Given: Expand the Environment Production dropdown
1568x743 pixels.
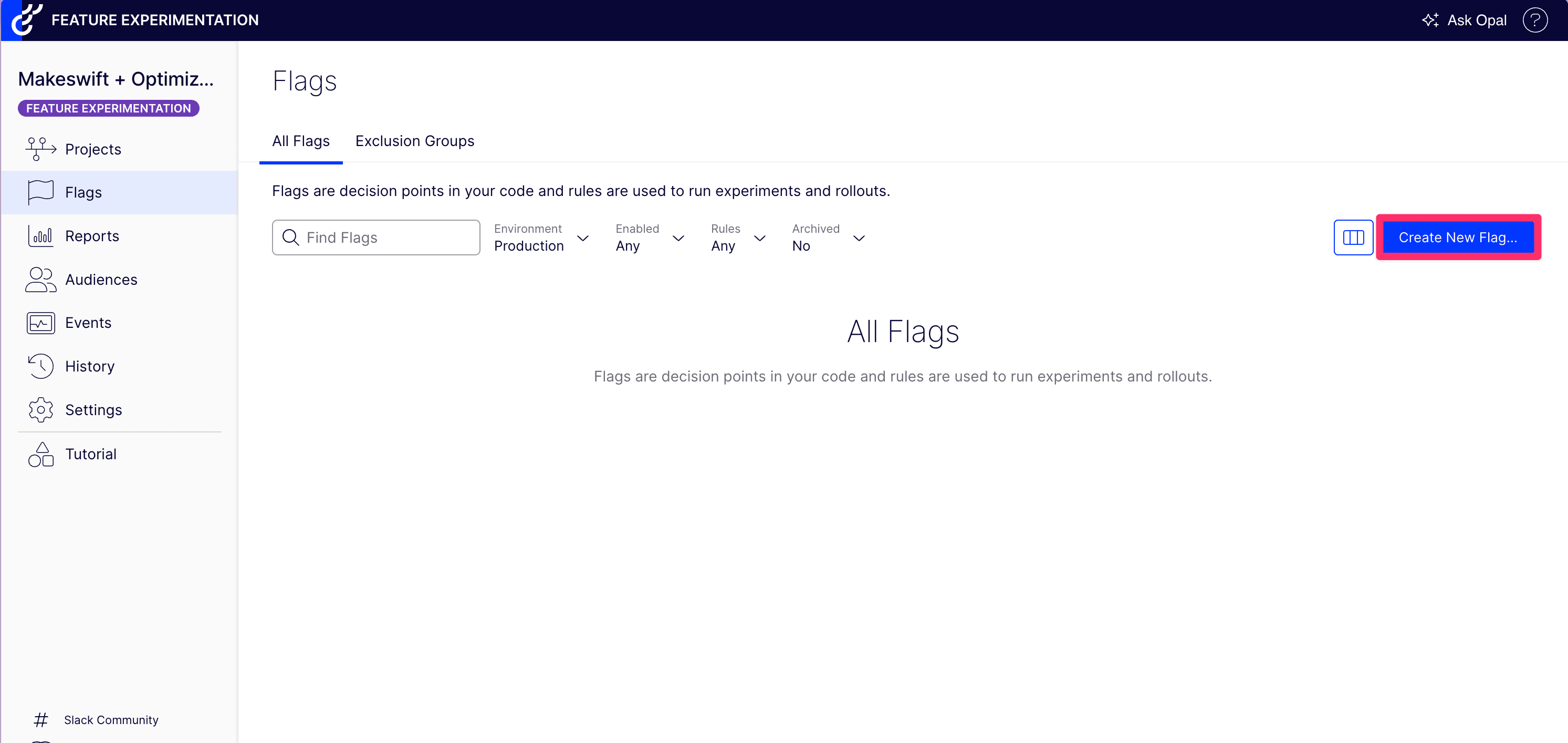Looking at the screenshot, I should pos(540,238).
